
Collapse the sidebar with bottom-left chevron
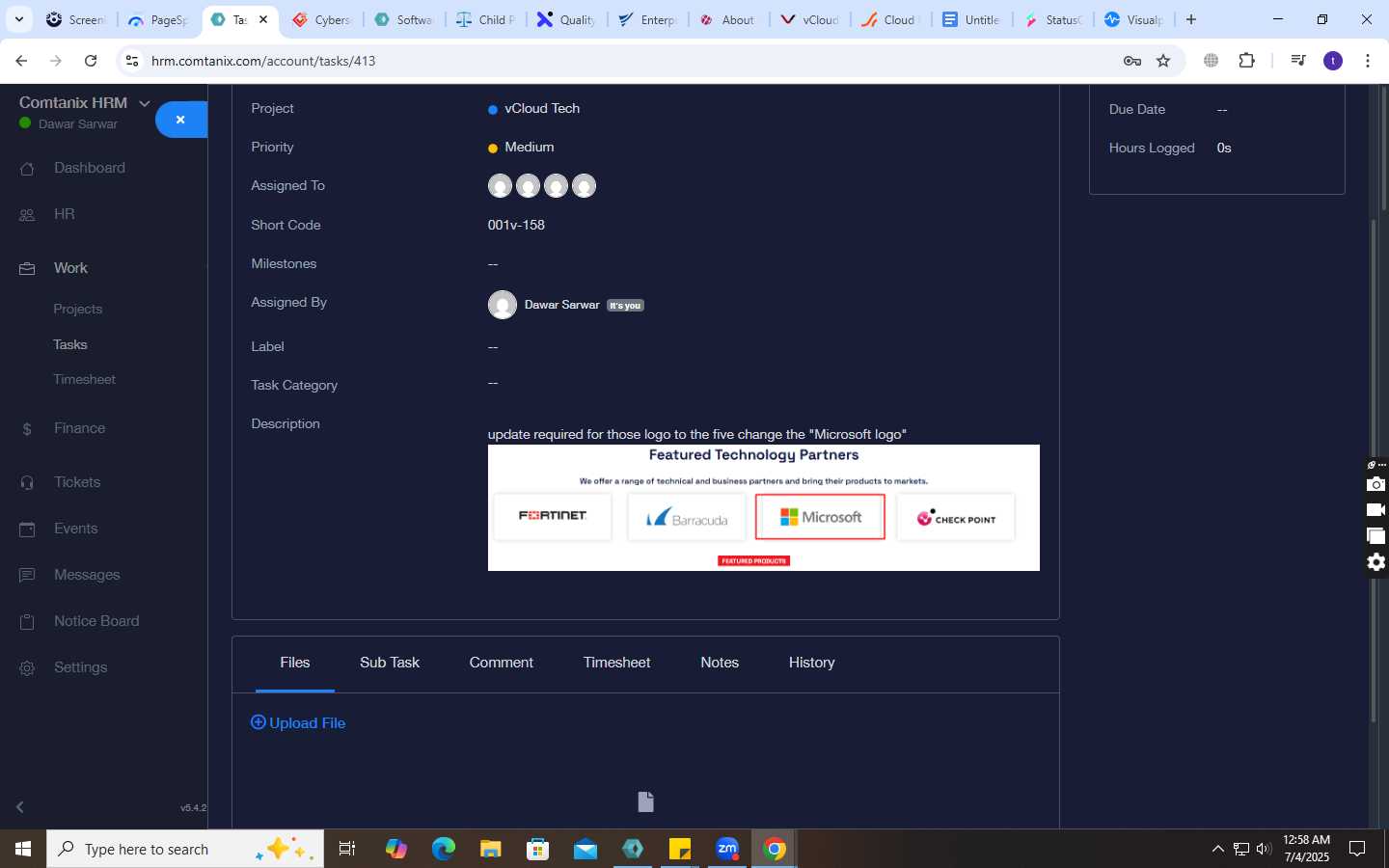[x=20, y=806]
